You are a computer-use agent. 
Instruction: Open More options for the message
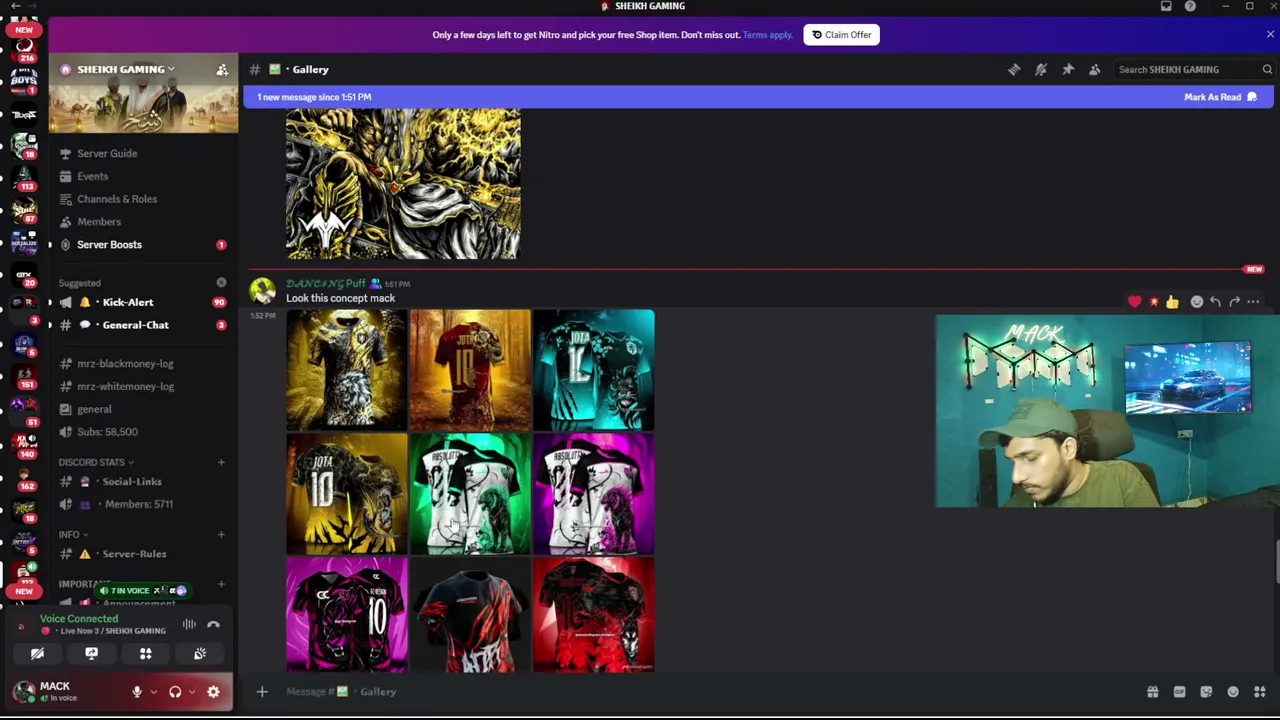1253,301
